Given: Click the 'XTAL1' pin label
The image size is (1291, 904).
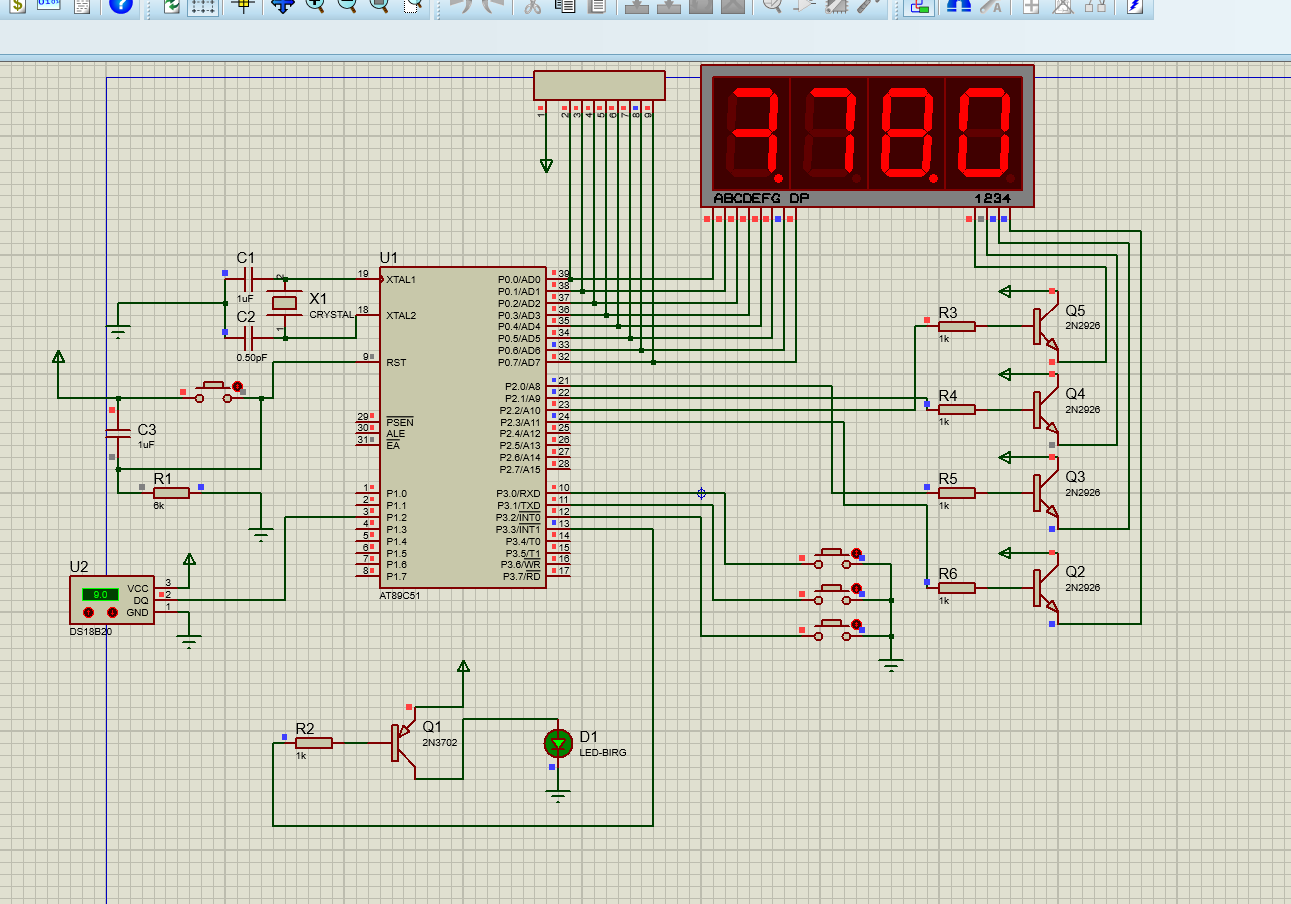Looking at the screenshot, I should 401,279.
